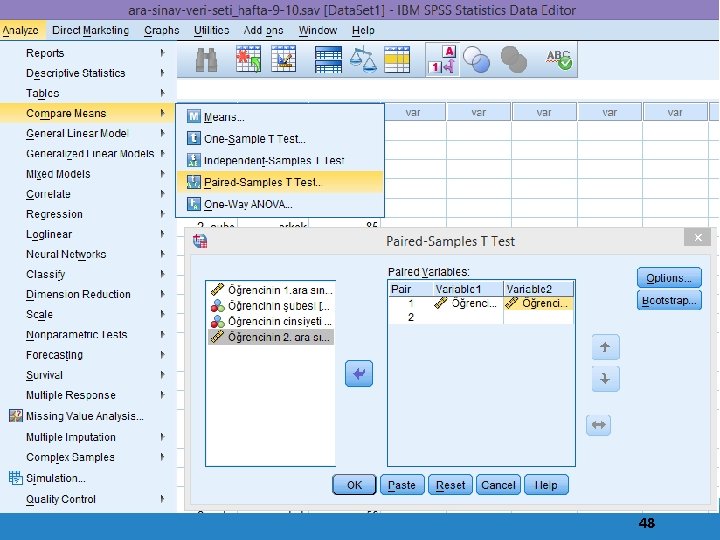
Task: Click the Paired-Samples dialog title icon
Action: point(200,241)
